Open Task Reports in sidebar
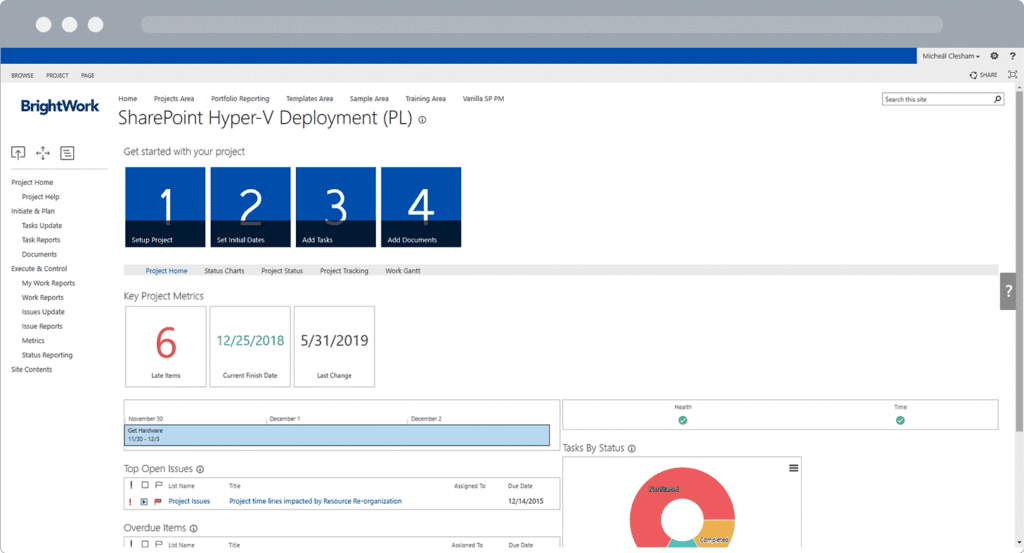The image size is (1024, 553). click(40, 240)
